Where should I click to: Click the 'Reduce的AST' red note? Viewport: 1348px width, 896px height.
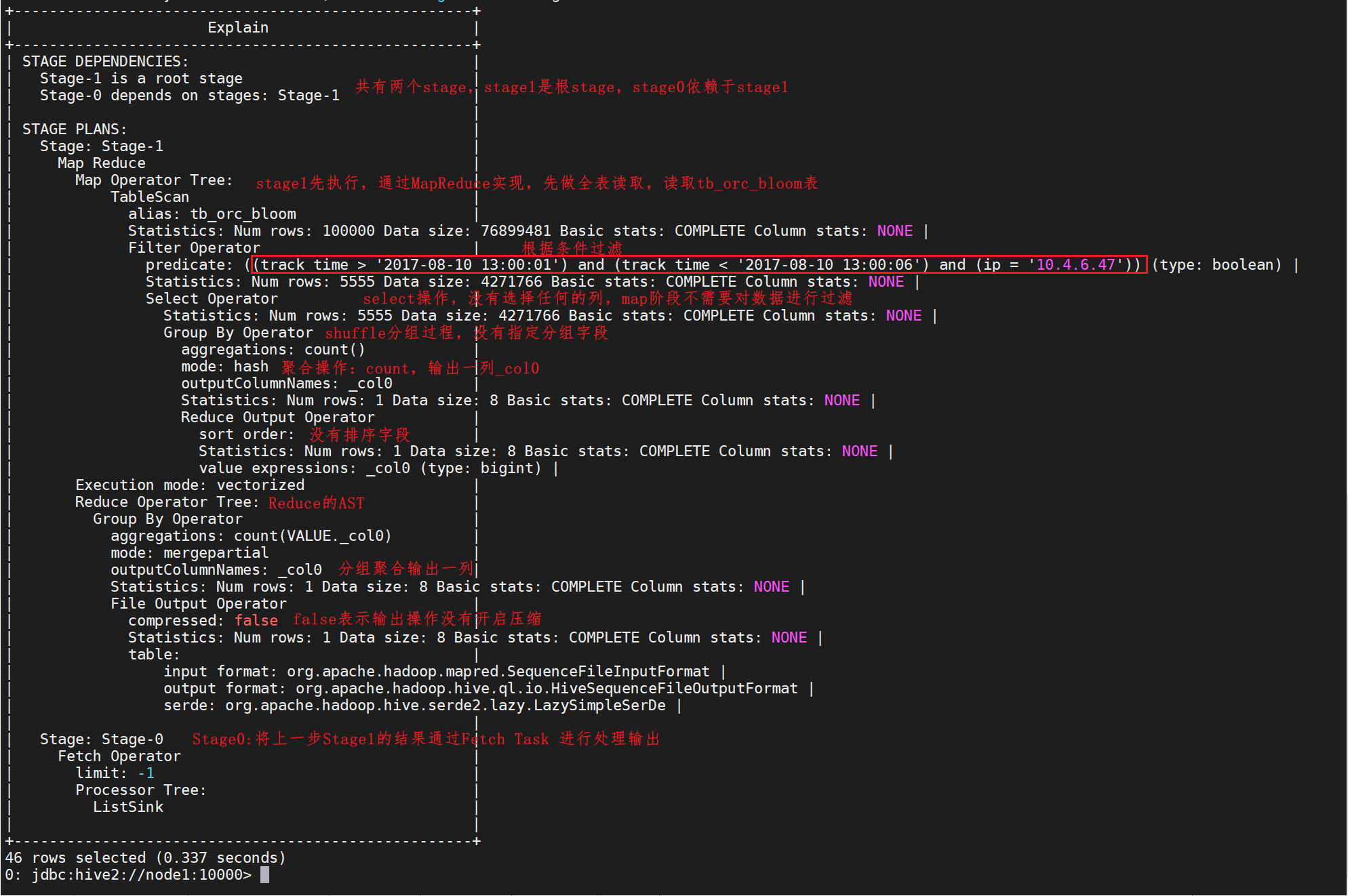pyautogui.click(x=316, y=503)
